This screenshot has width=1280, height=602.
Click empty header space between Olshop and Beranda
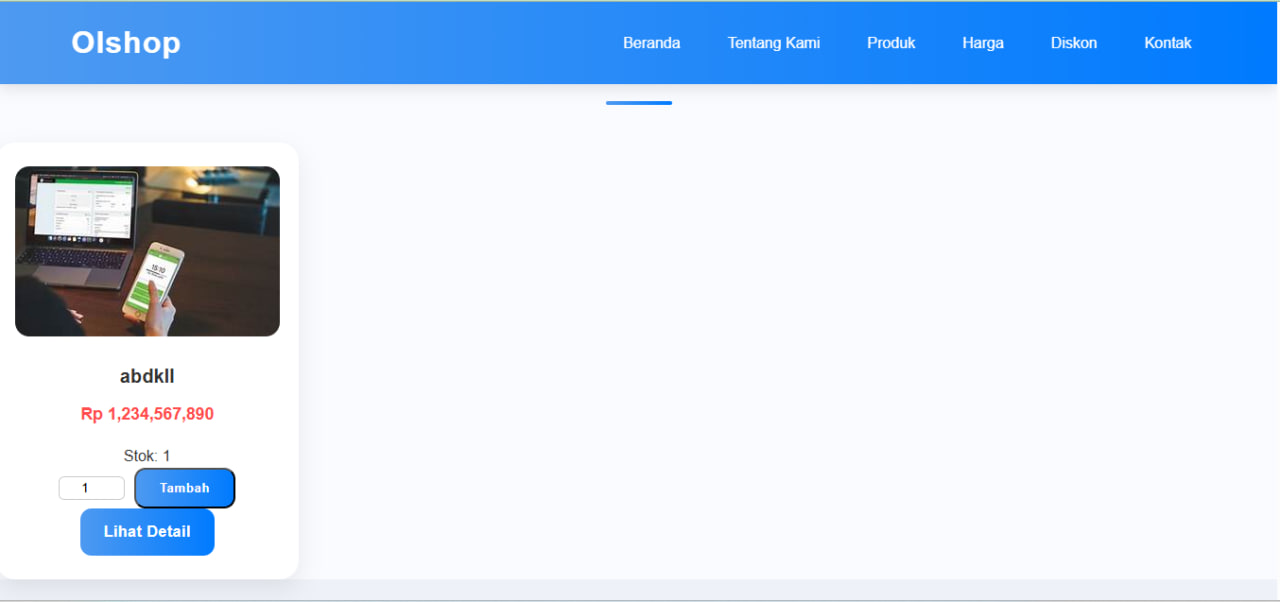click(400, 43)
